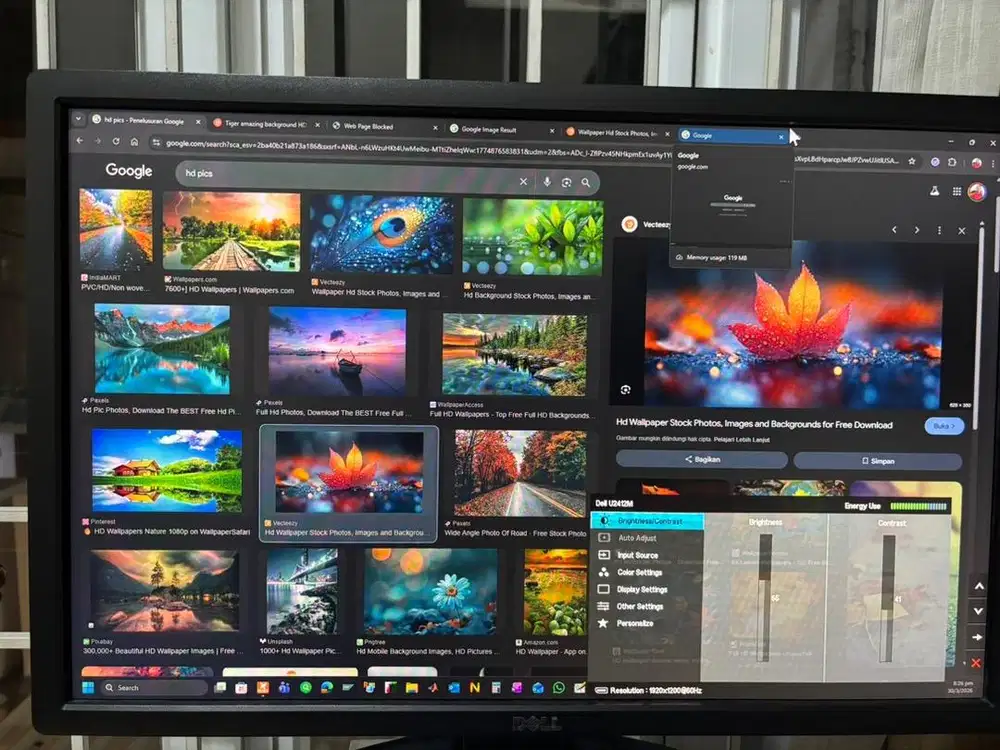Open the Google apps grid icon
Image resolution: width=1000 pixels, height=750 pixels.
957,191
